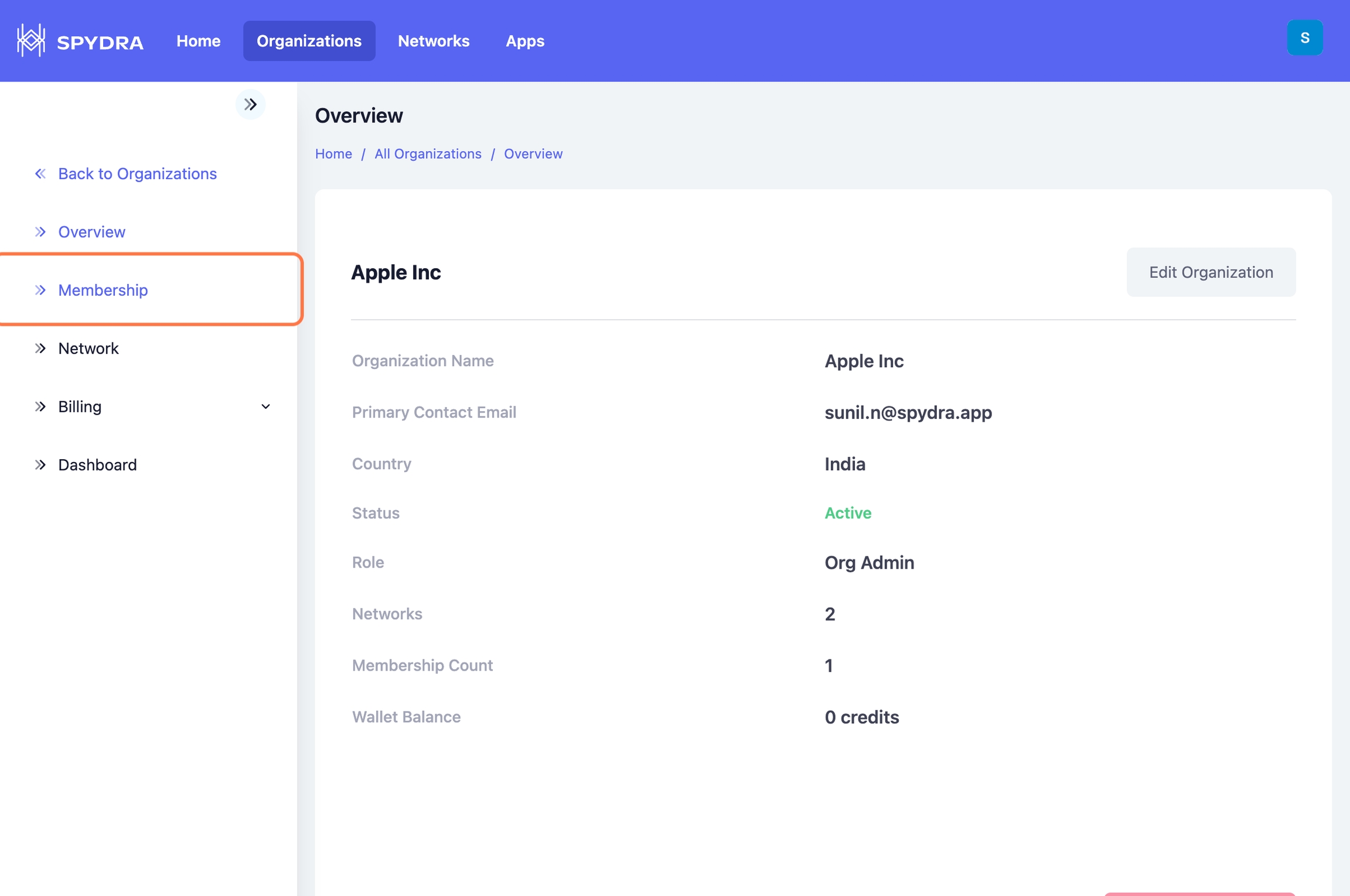Click chevron icon next to Membership
This screenshot has width=1350, height=896.
coord(40,290)
